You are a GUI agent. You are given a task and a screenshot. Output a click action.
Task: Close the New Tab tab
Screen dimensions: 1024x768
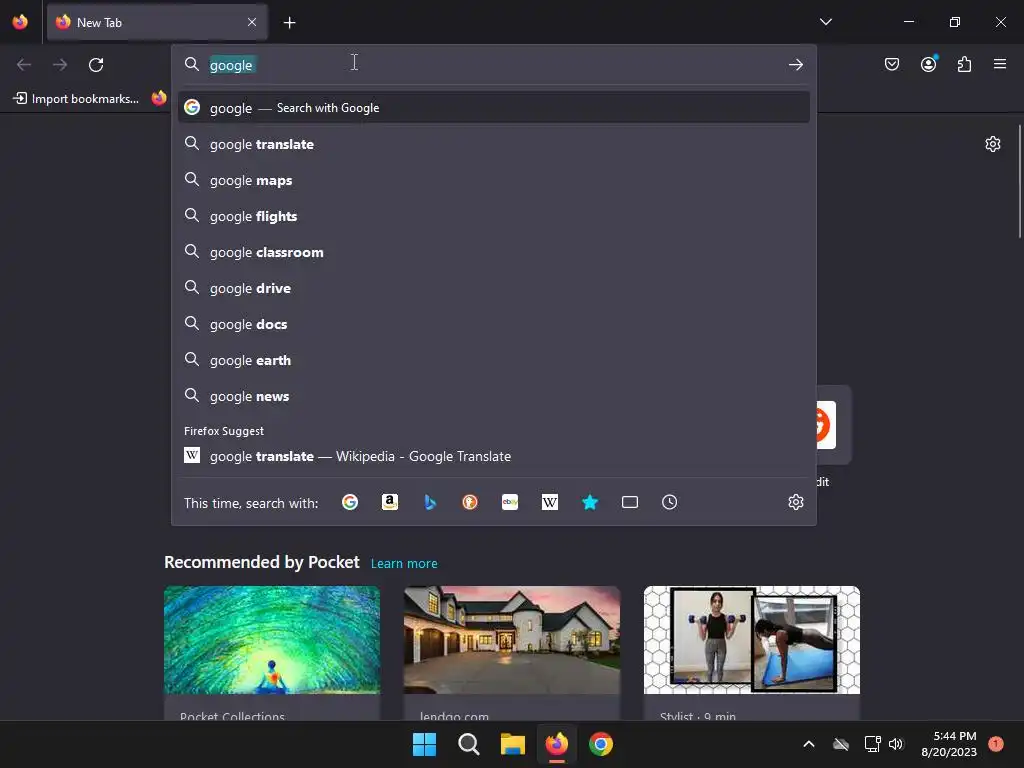pos(252,22)
